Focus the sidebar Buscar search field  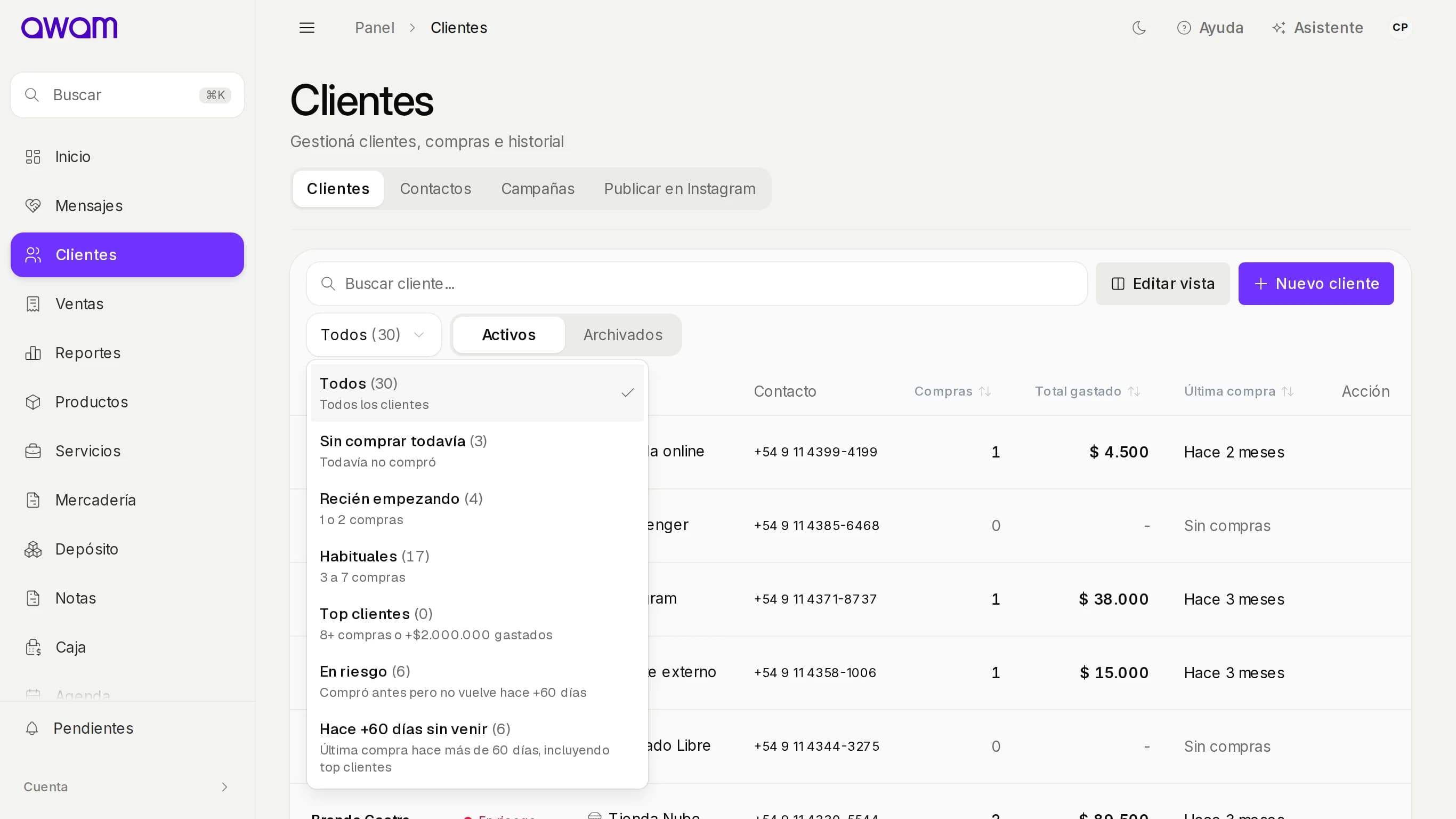[127, 95]
